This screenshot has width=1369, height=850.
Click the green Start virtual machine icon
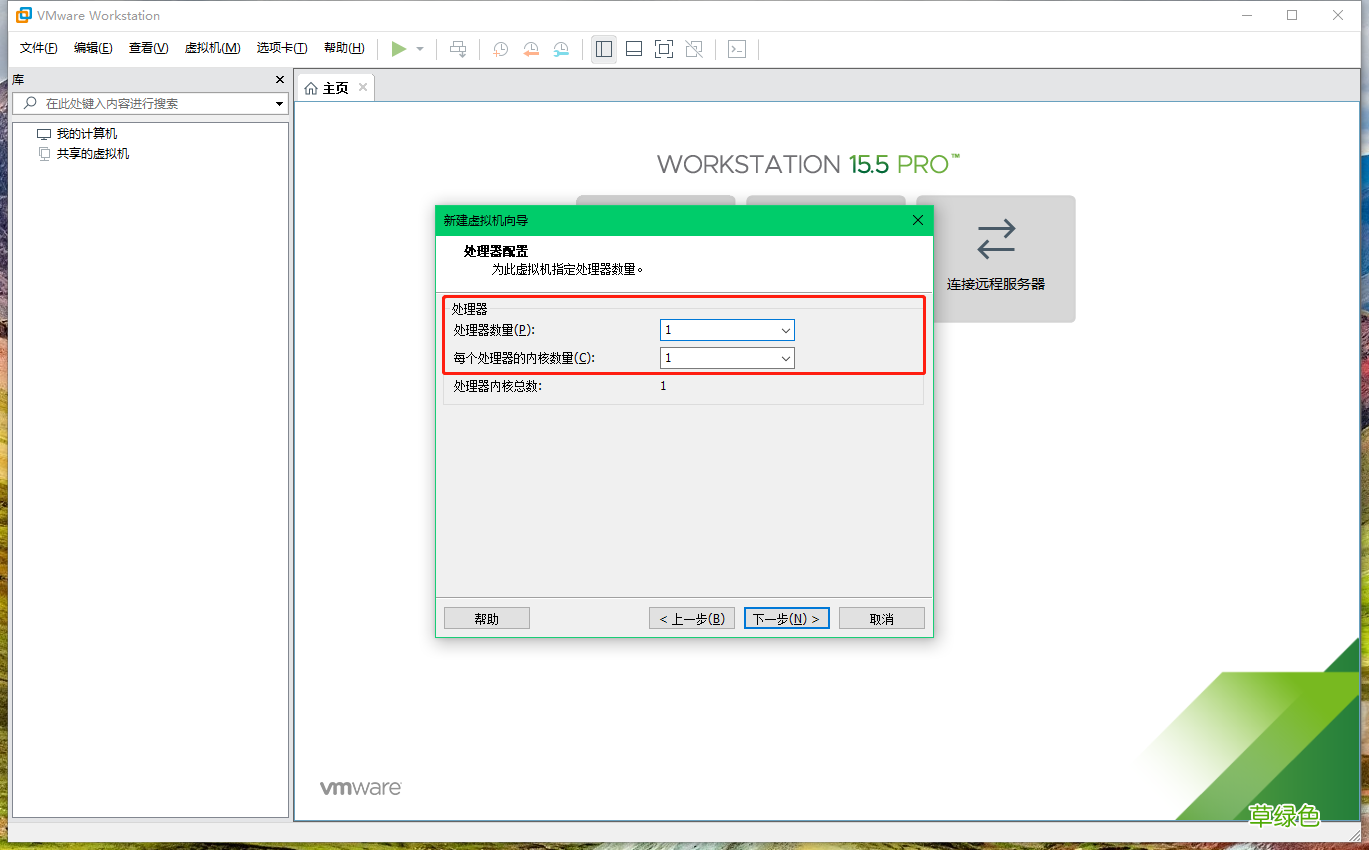tap(399, 48)
